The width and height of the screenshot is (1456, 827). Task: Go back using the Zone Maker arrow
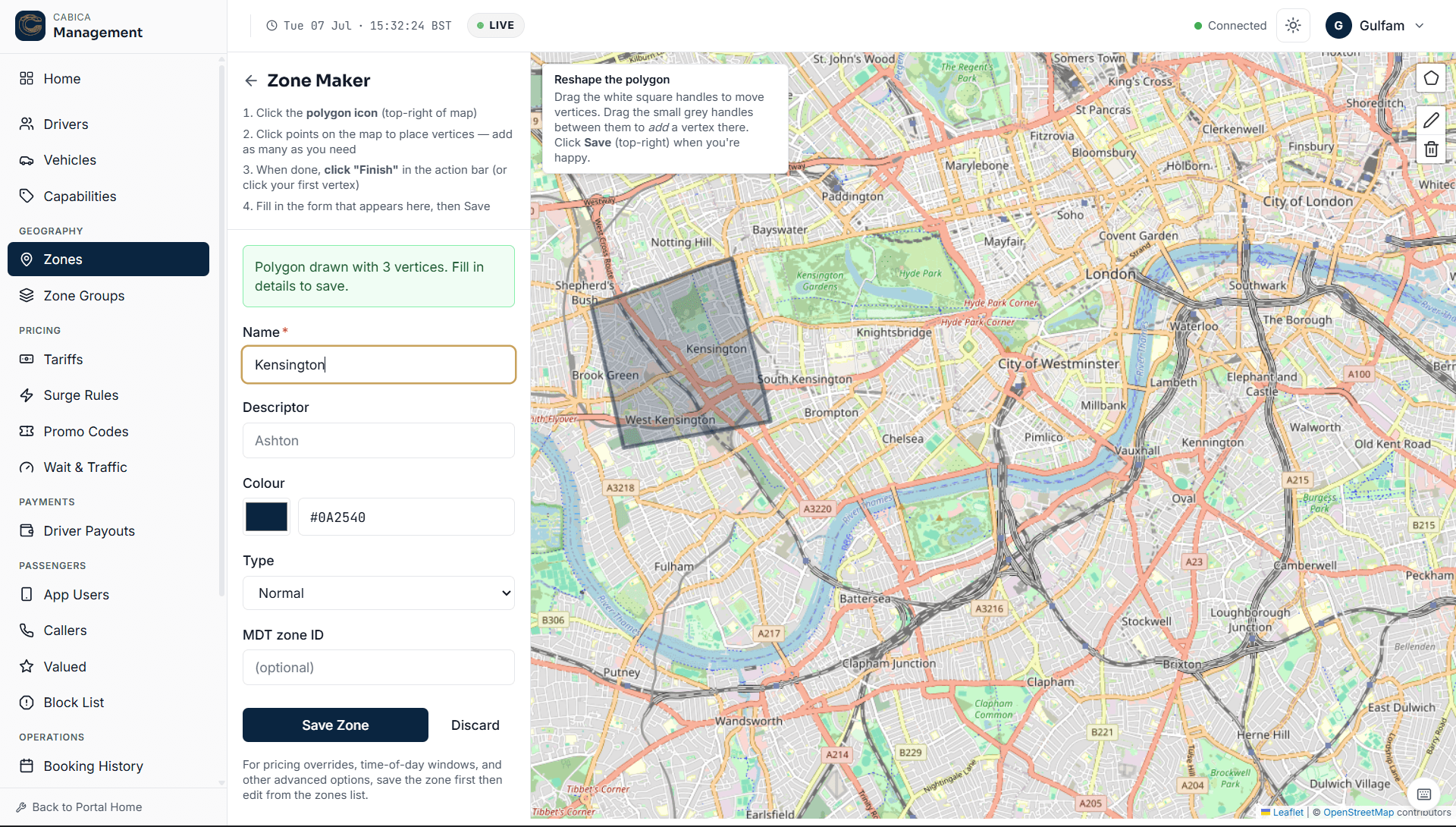pyautogui.click(x=251, y=80)
